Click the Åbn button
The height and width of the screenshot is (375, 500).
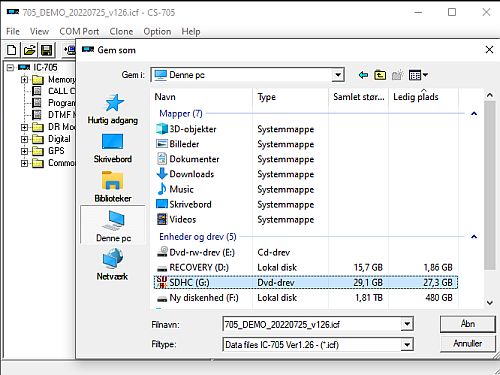tap(467, 324)
